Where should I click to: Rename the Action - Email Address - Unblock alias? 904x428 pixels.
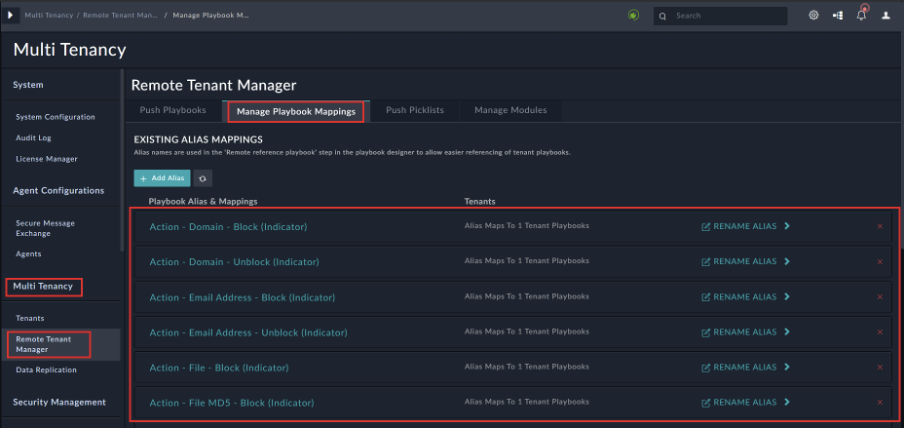click(739, 332)
